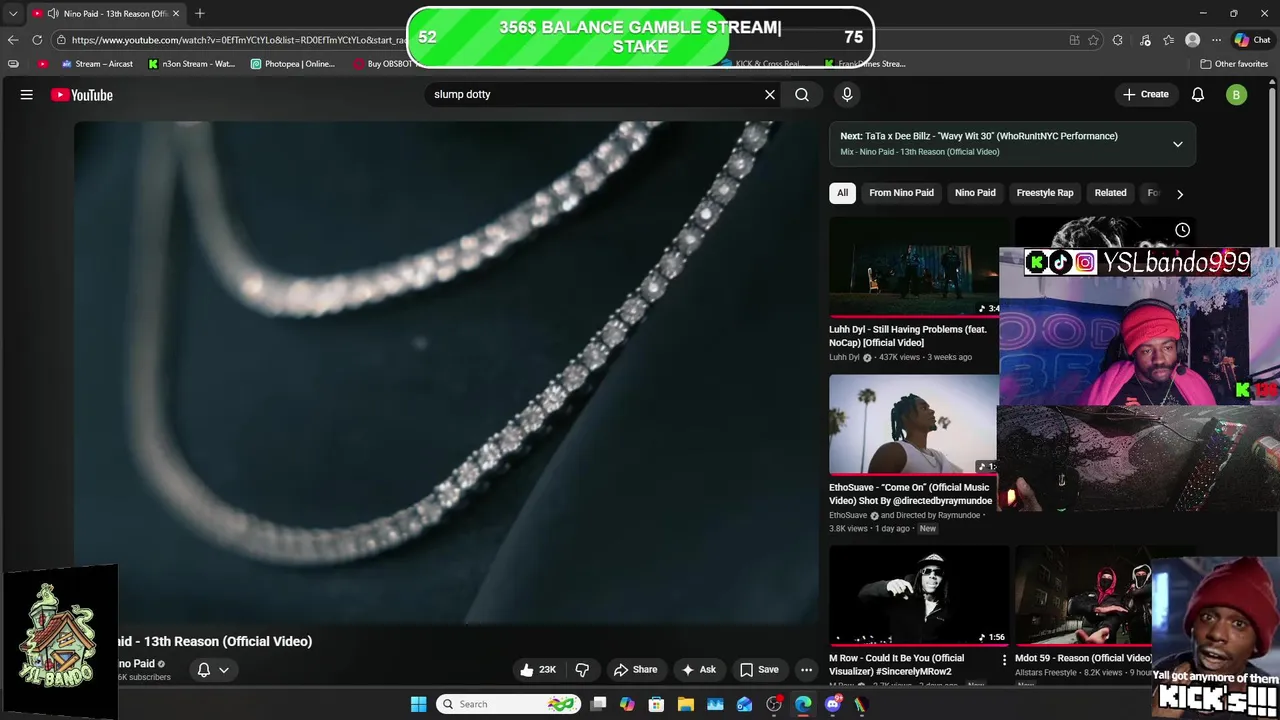Screen dimensions: 1280x720
Task: Click the 'Luhh Dyl' channel name
Action: [x=844, y=357]
